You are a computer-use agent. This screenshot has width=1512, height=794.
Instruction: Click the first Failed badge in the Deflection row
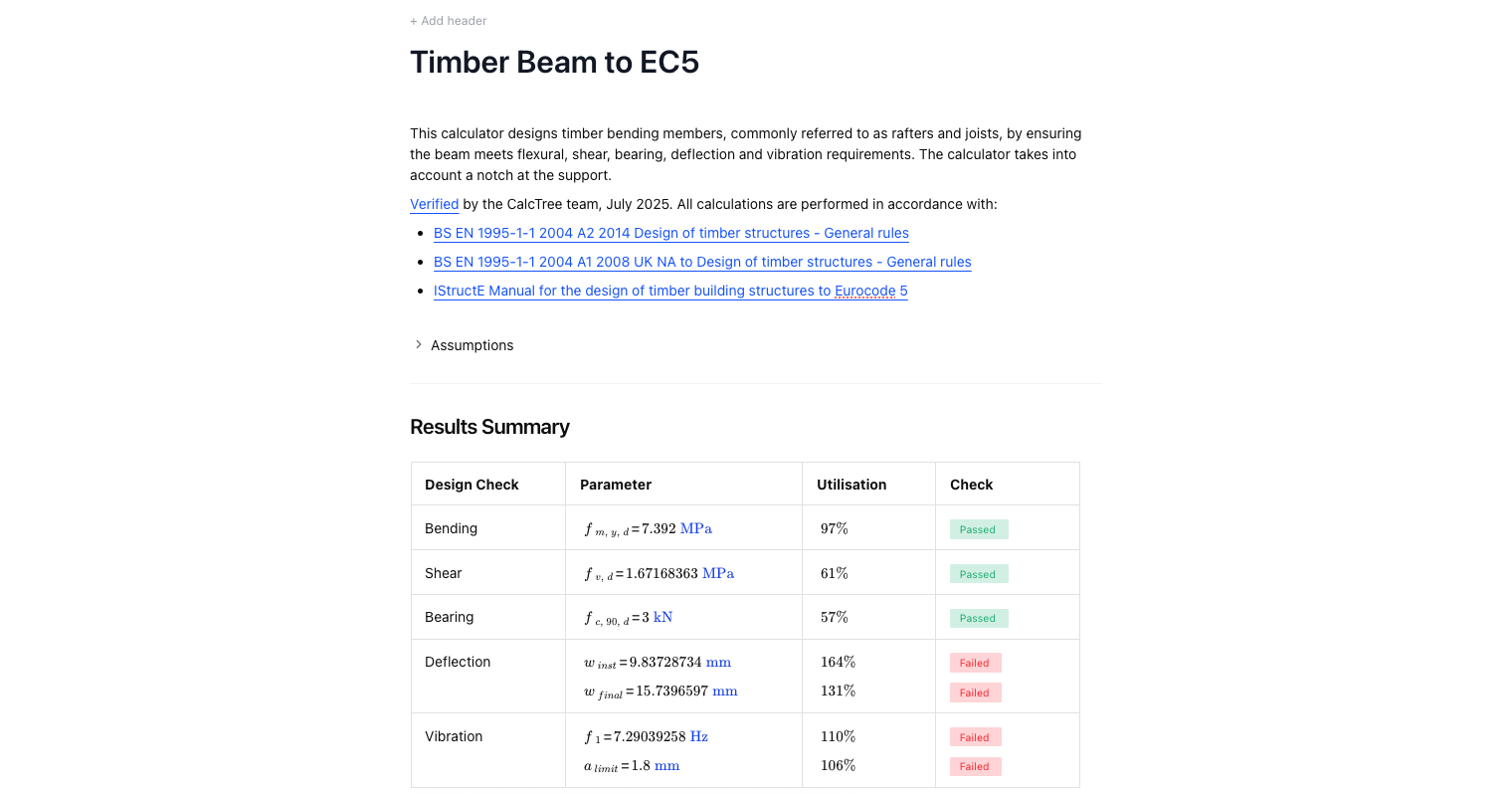tap(975, 662)
